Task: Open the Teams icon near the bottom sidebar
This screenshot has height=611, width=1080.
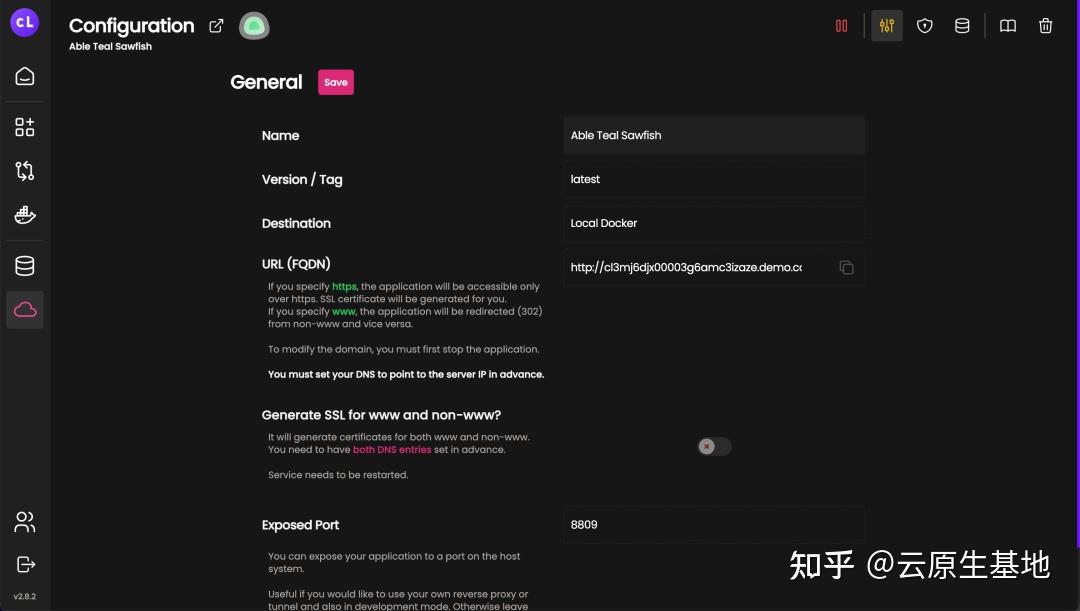Action: coord(25,522)
